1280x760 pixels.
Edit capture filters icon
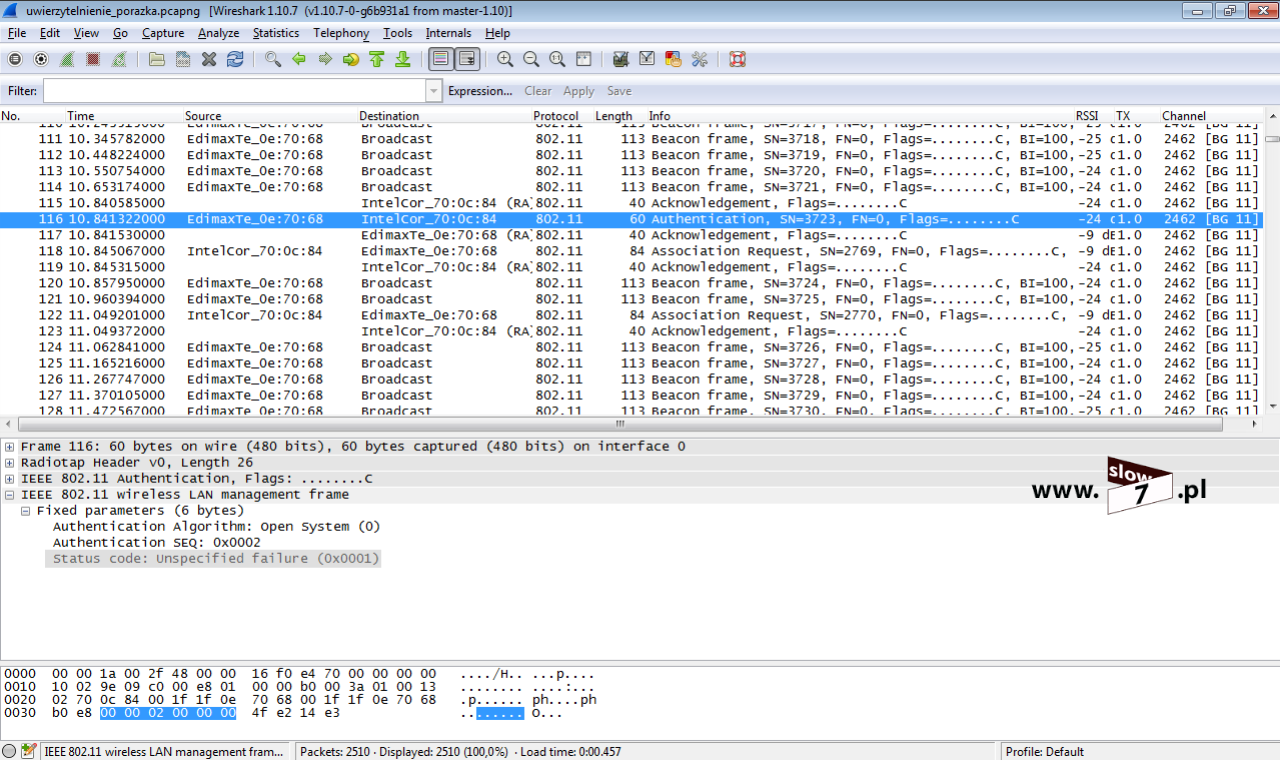click(x=621, y=59)
